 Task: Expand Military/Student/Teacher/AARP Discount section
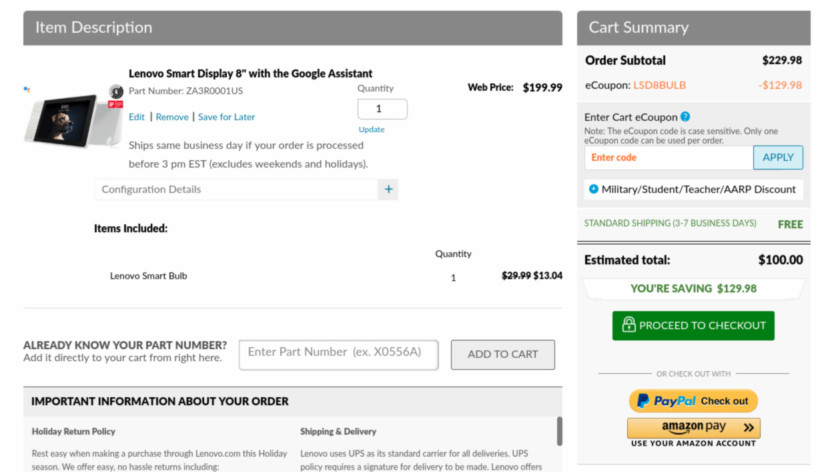594,189
